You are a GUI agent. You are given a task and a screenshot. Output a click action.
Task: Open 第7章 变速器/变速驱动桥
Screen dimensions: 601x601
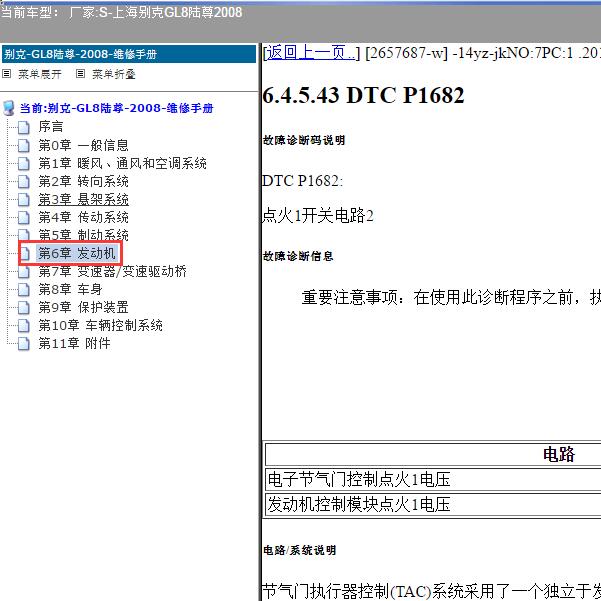[112, 271]
